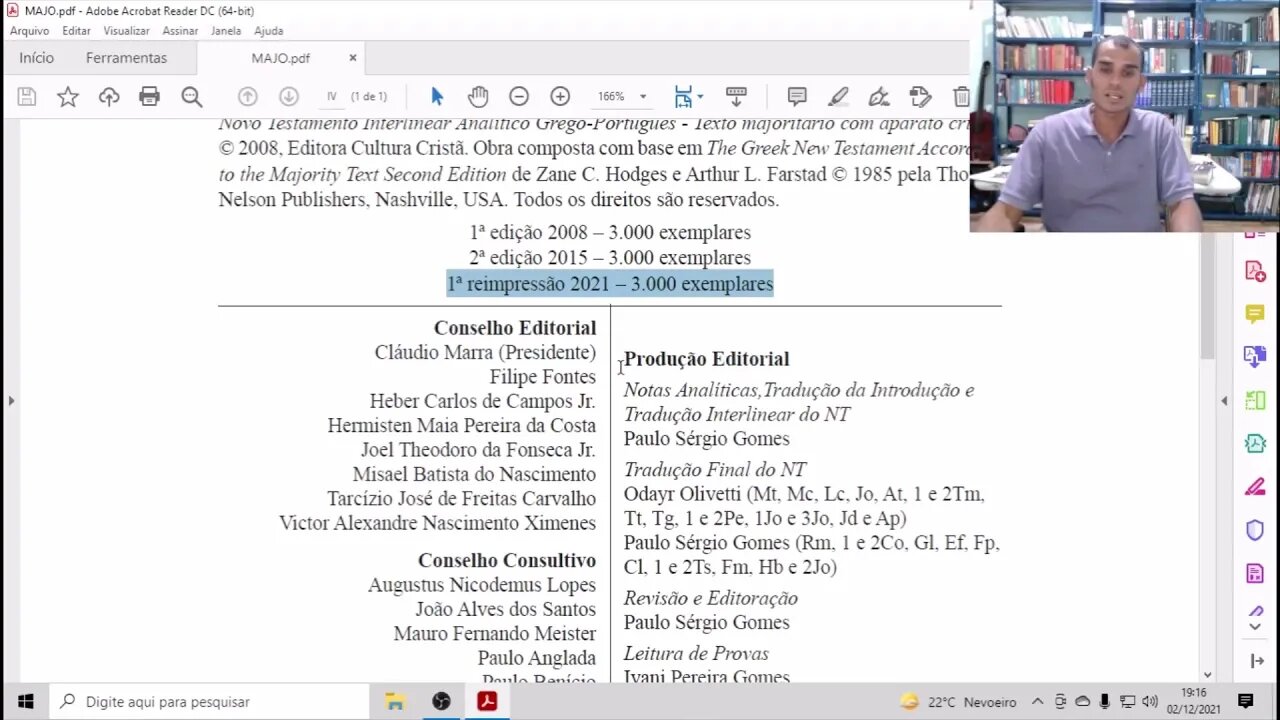Click the name 'Augustus Nicodemus Lopes'
The width and height of the screenshot is (1280, 720).
click(482, 585)
